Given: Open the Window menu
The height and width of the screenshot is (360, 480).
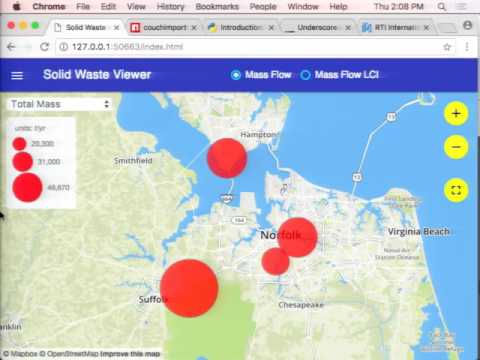Looking at the screenshot, I should click(303, 7).
